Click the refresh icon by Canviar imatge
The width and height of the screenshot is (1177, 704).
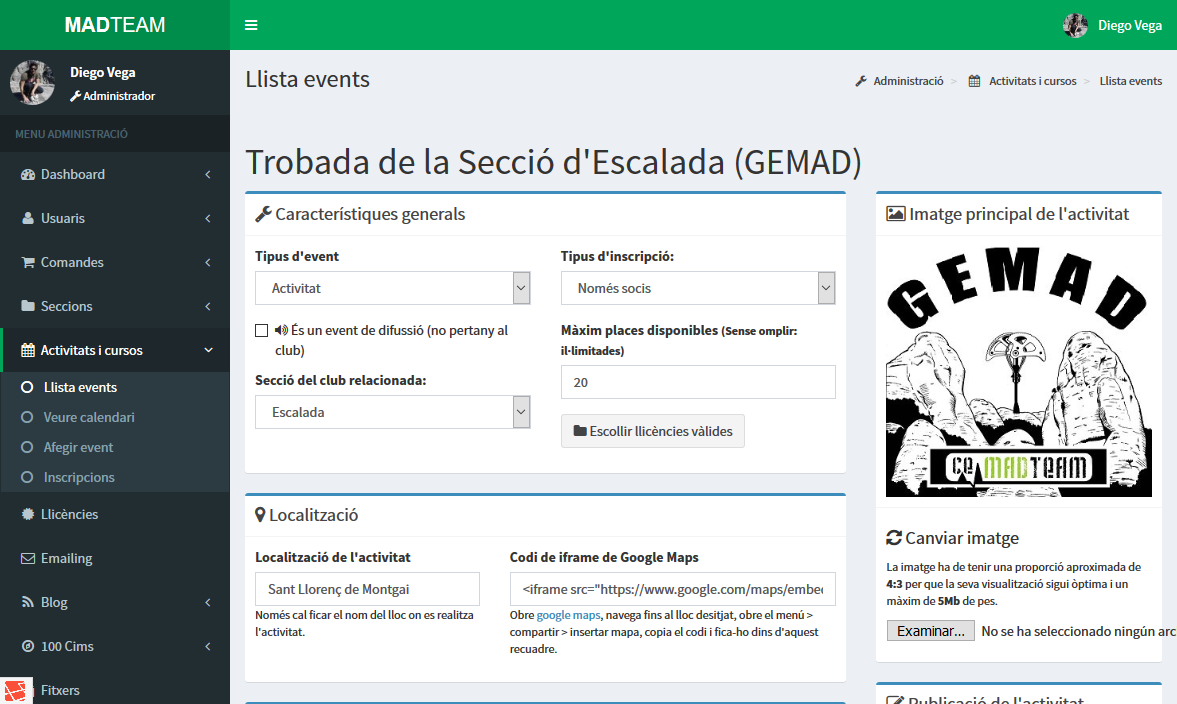tap(894, 537)
